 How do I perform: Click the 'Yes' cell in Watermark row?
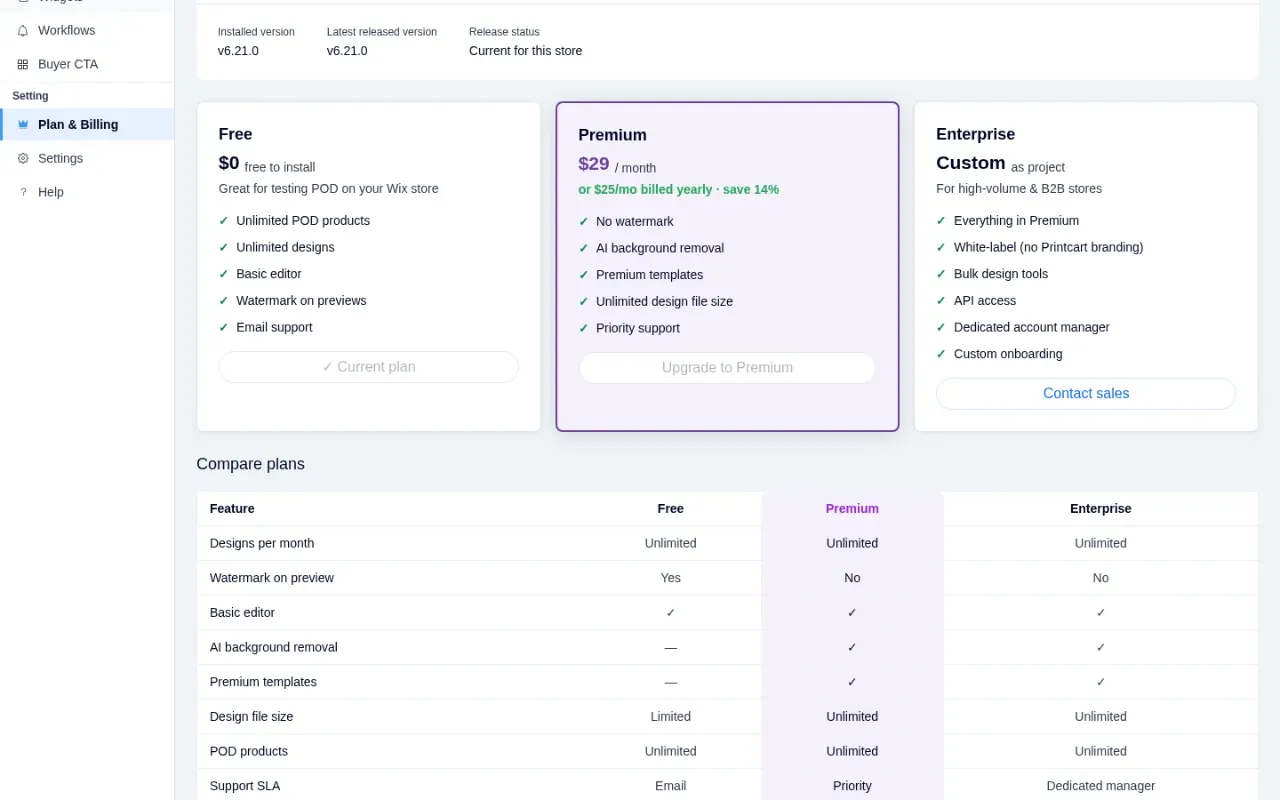click(x=670, y=578)
